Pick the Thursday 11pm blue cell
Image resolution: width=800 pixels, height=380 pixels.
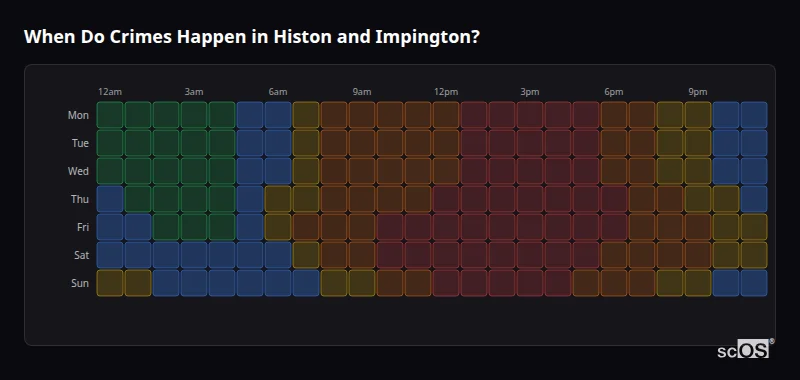point(754,199)
